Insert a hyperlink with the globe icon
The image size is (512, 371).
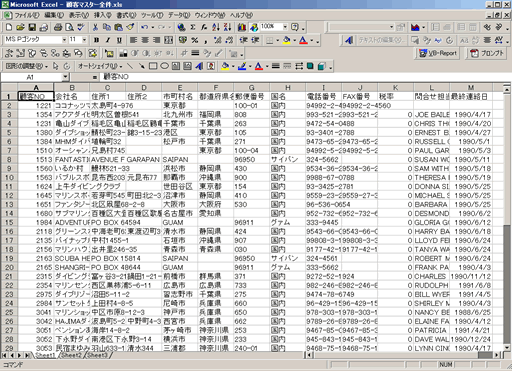pos(181,27)
